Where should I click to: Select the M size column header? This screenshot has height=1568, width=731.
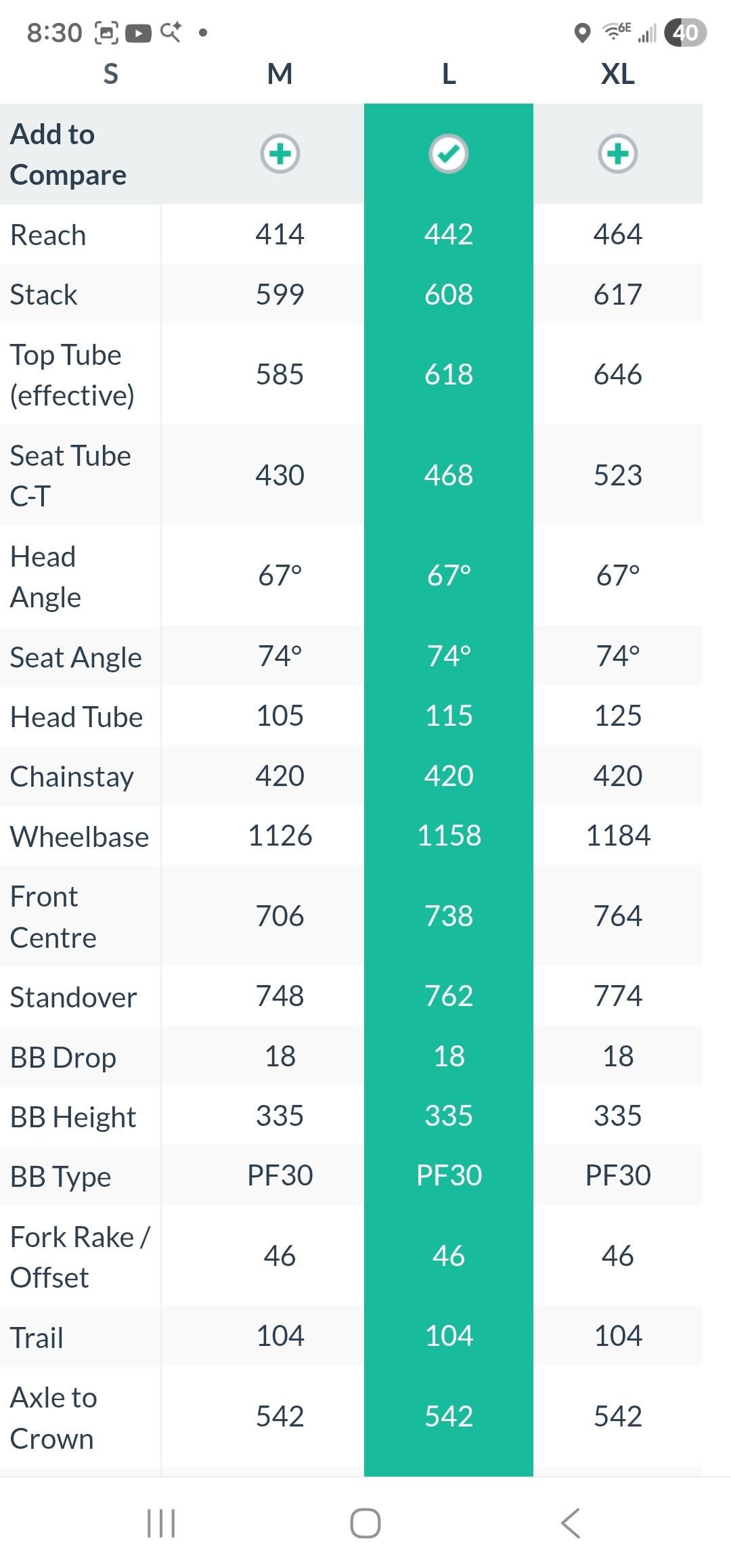[280, 74]
